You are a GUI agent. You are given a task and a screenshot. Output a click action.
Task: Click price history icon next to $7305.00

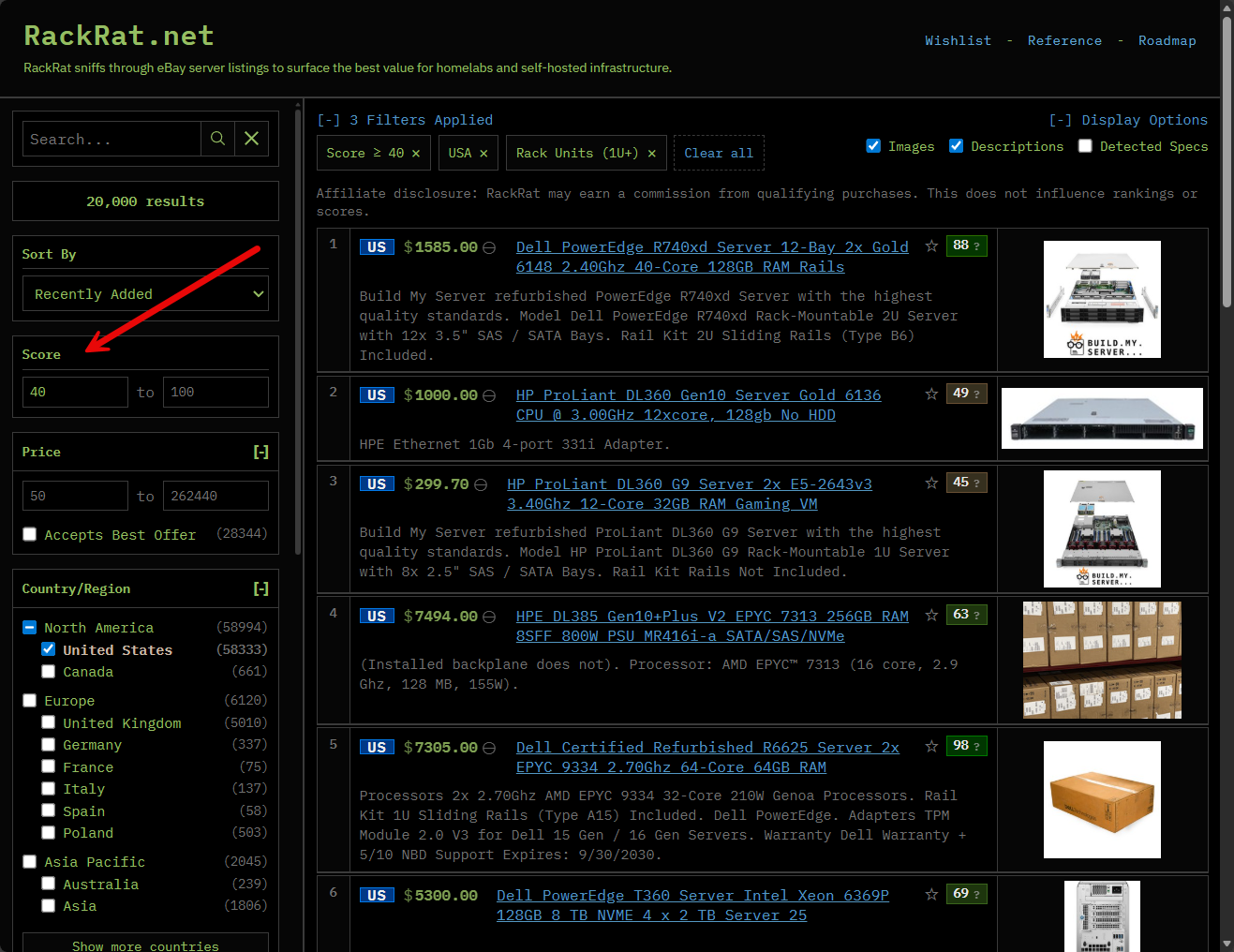(489, 748)
